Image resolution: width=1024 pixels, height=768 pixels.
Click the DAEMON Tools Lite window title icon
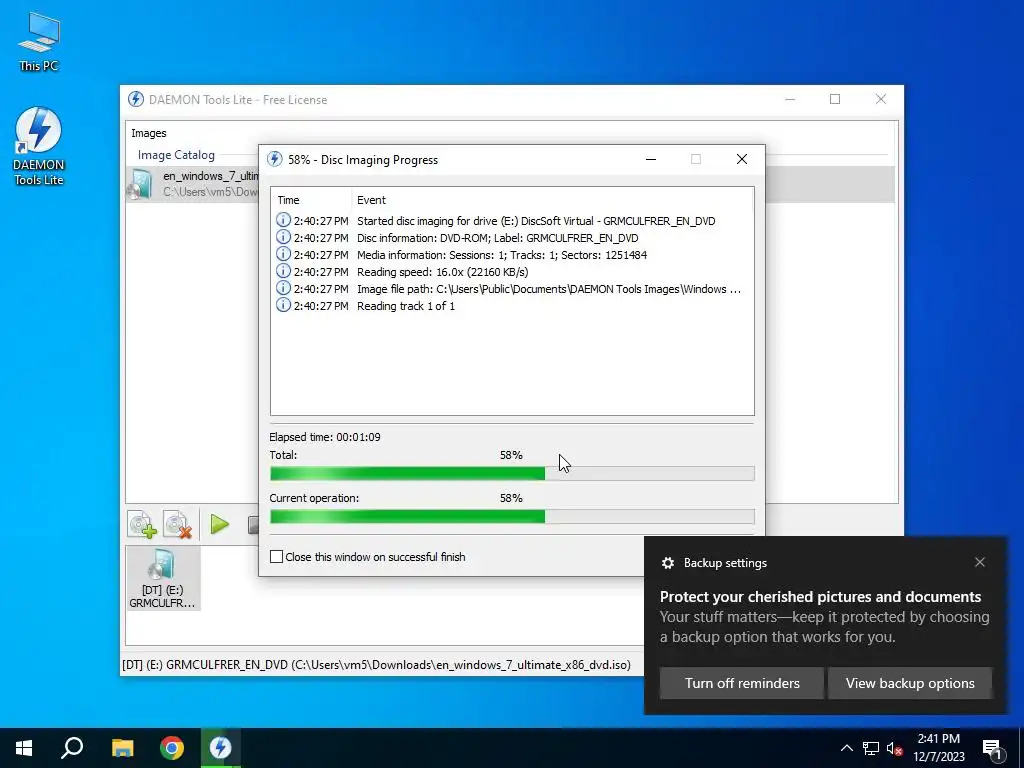[136, 99]
